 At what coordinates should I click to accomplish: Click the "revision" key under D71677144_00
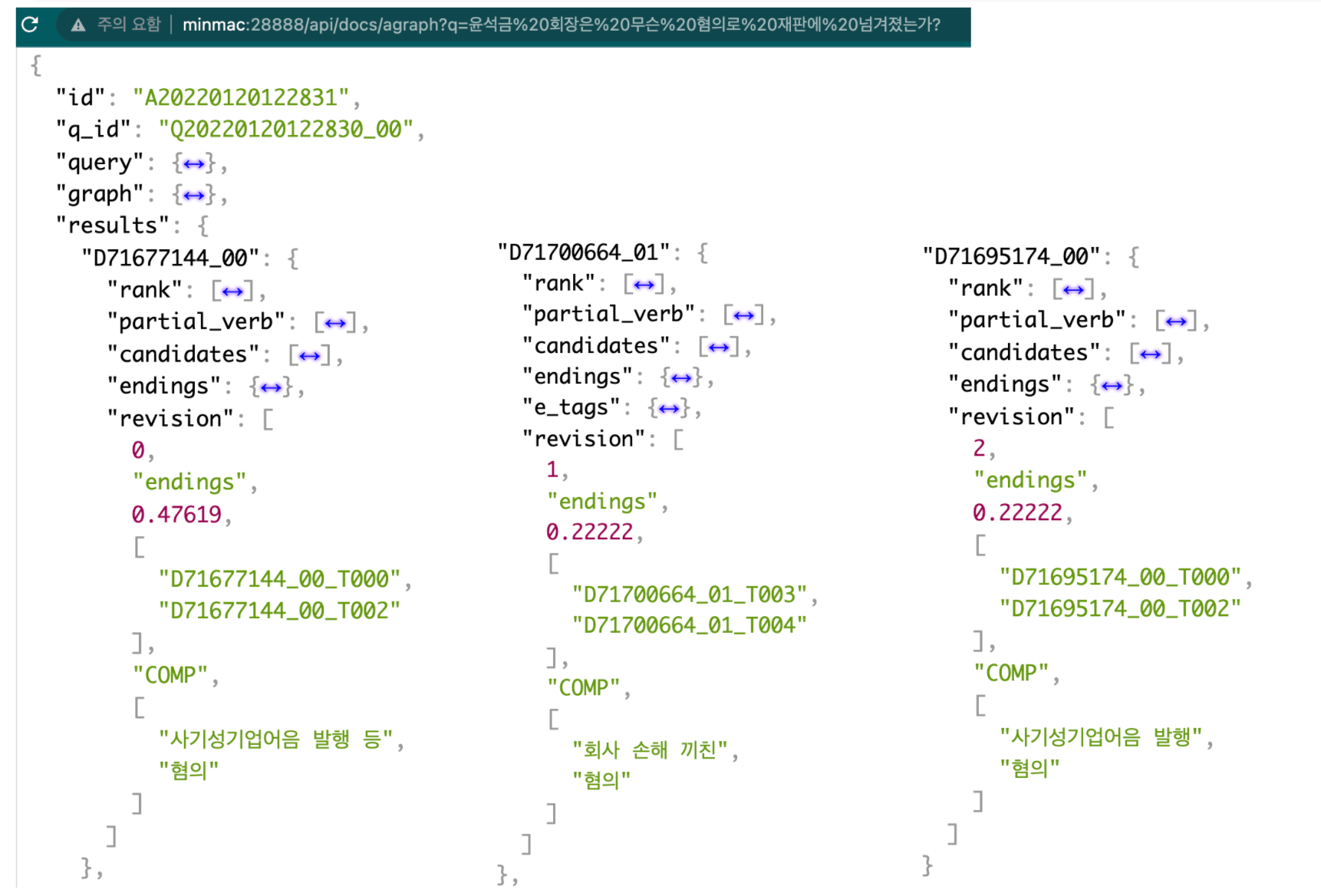click(170, 419)
